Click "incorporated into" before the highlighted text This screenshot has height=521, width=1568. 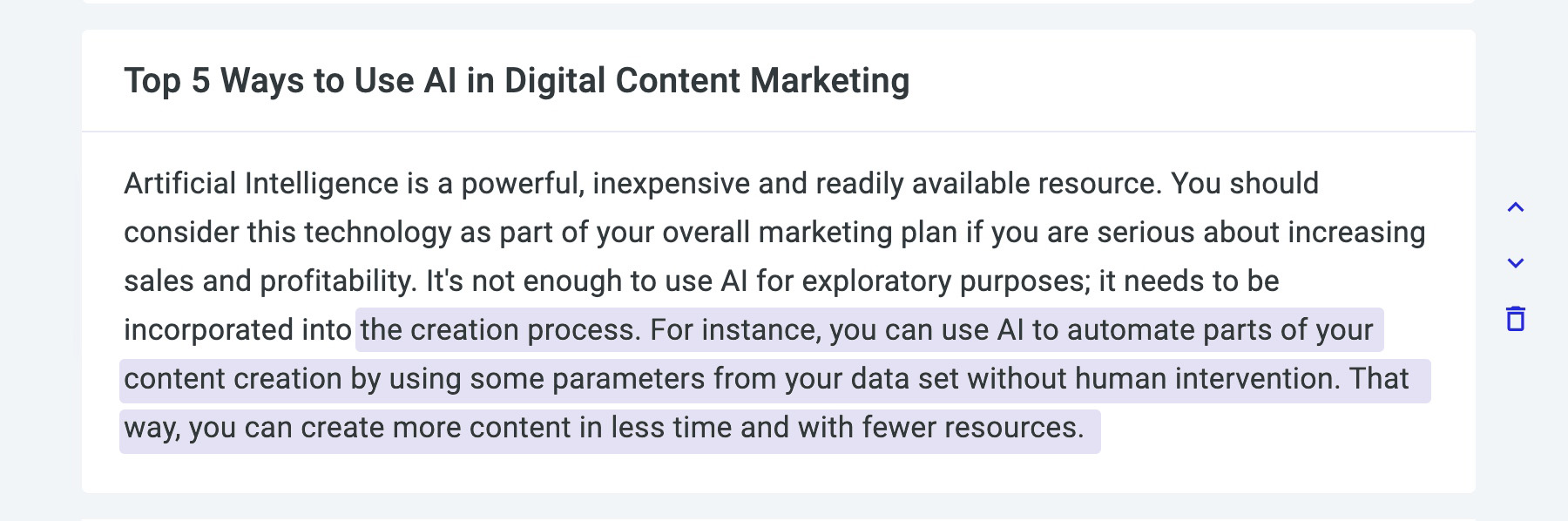(237, 330)
